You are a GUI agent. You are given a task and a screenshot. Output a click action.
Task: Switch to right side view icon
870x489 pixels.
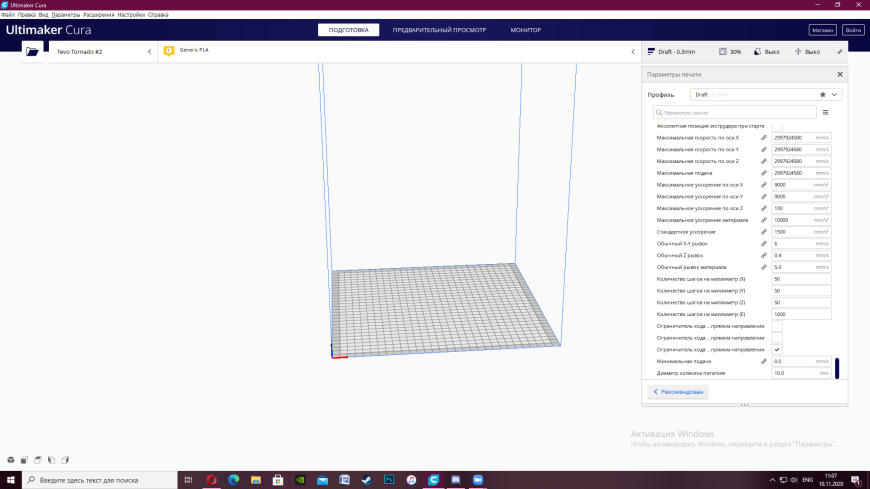65,460
